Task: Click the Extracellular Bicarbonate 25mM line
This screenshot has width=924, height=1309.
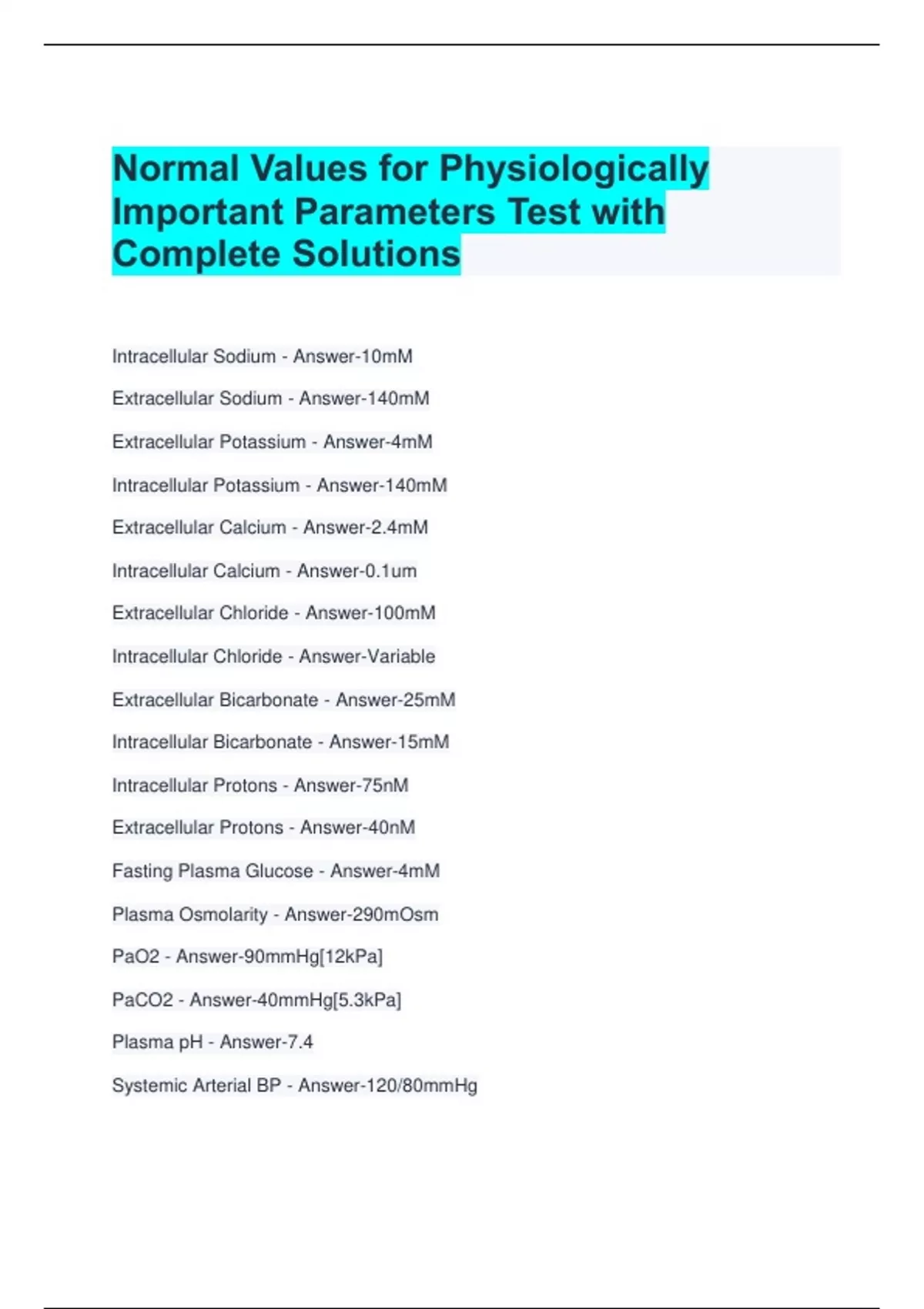Action: (283, 700)
